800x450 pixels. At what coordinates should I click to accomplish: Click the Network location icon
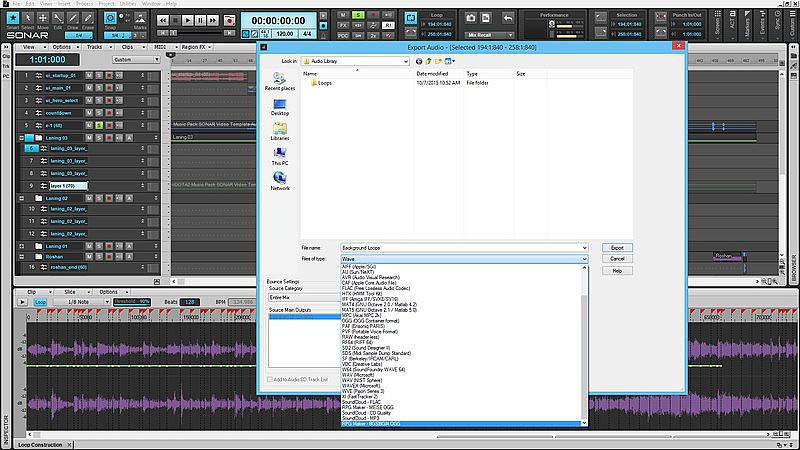tap(279, 178)
